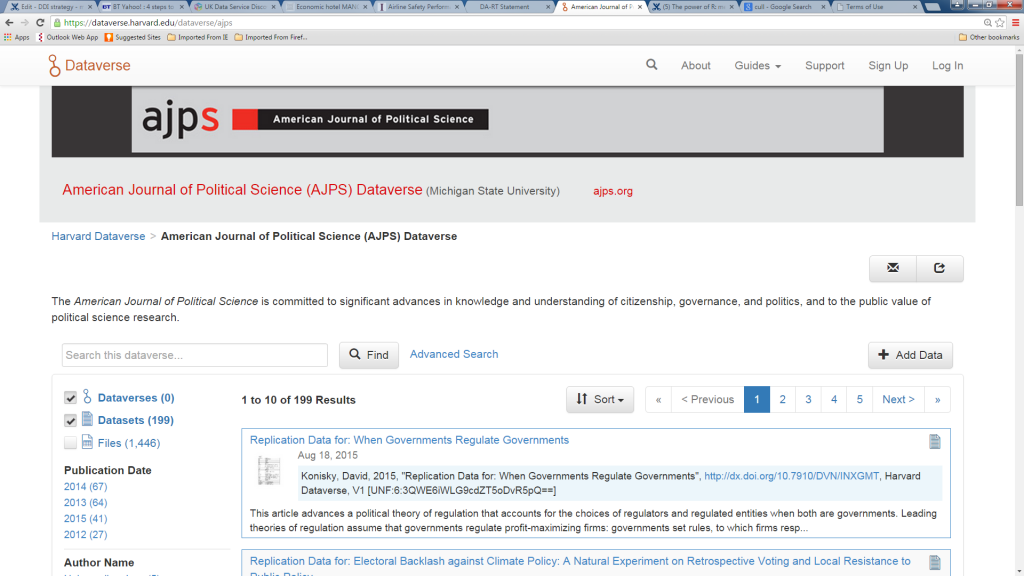Bookmark page with star icon
Screen dimensions: 1024x576
pyautogui.click(x=1000, y=22)
